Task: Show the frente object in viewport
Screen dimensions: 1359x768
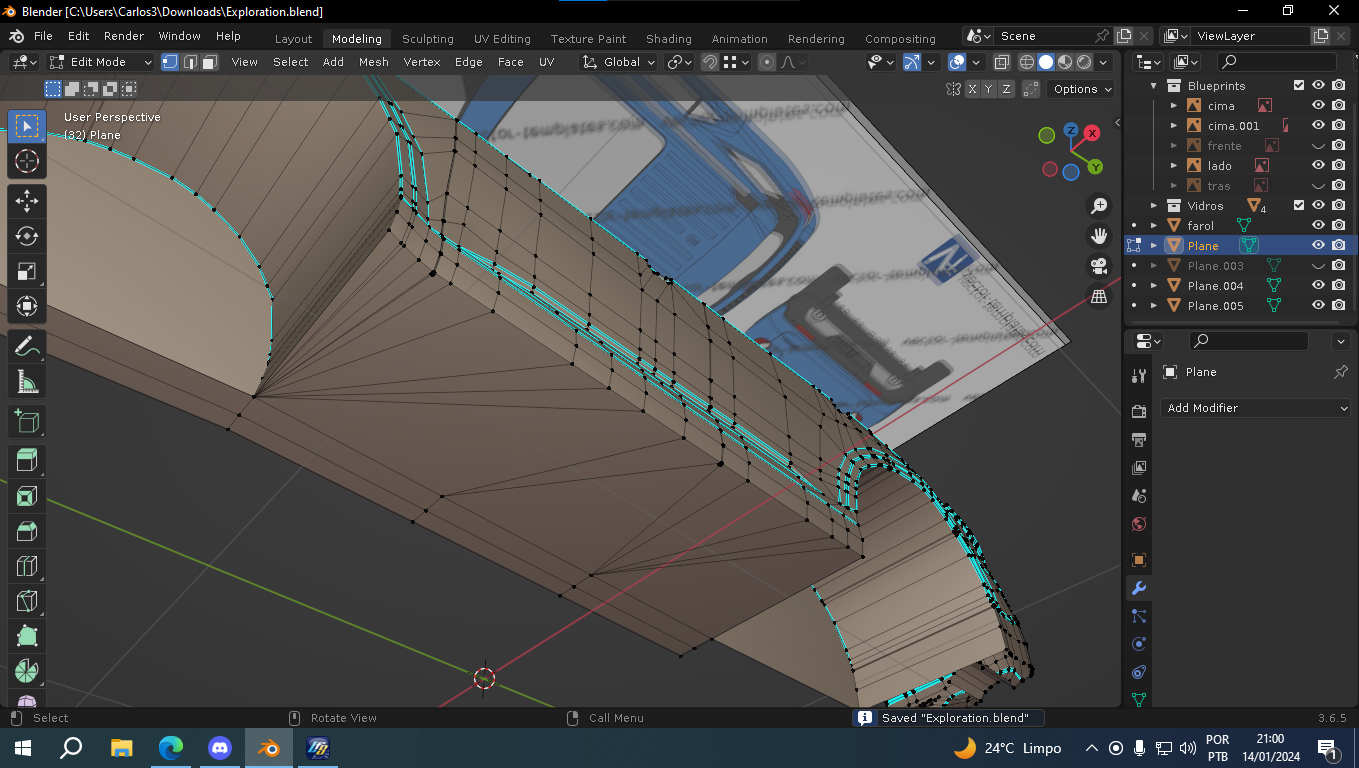Action: tap(1318, 145)
